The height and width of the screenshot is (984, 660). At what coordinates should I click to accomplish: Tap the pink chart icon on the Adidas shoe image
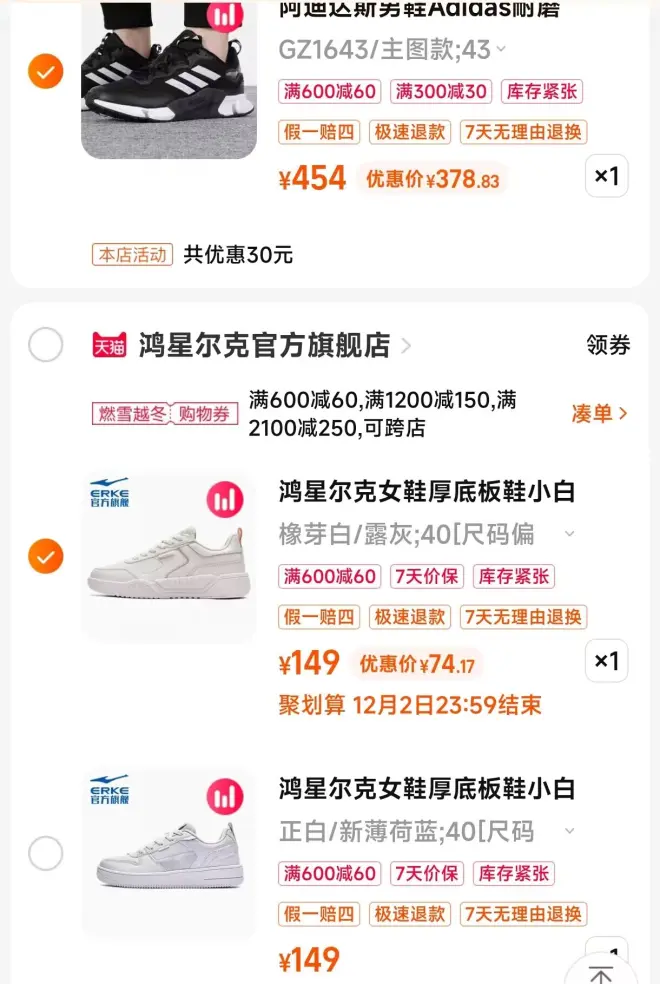[225, 16]
